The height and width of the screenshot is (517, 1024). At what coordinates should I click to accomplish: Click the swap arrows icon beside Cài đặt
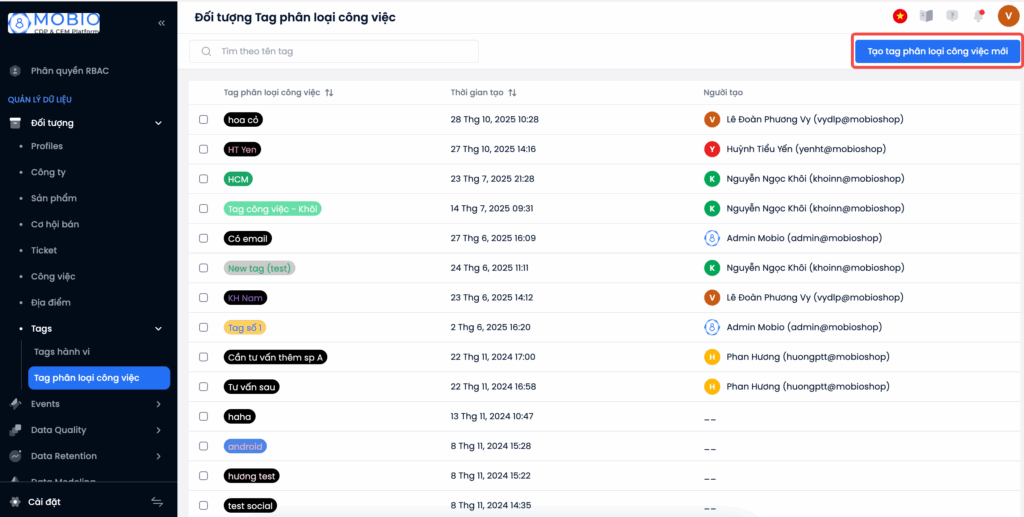tap(157, 502)
